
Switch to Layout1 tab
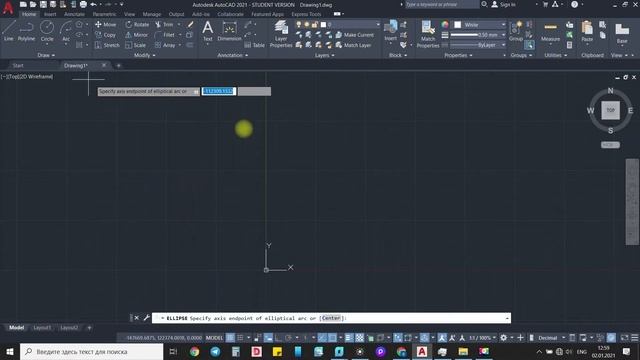(42, 328)
